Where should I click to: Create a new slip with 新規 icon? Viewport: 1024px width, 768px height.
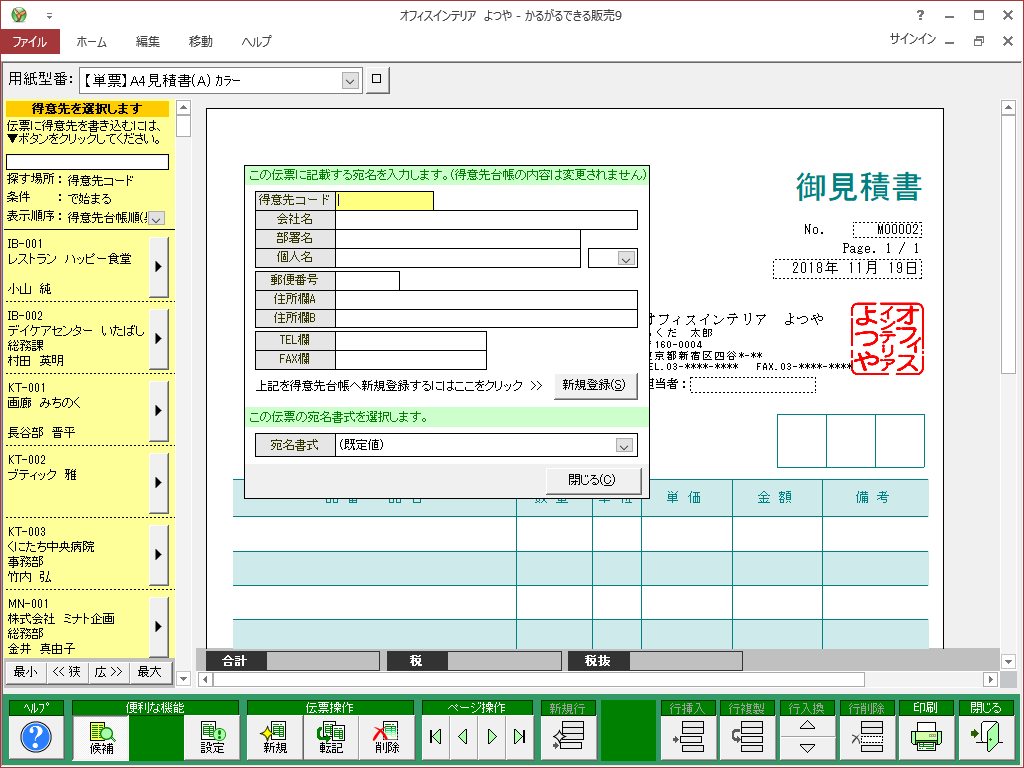click(275, 738)
